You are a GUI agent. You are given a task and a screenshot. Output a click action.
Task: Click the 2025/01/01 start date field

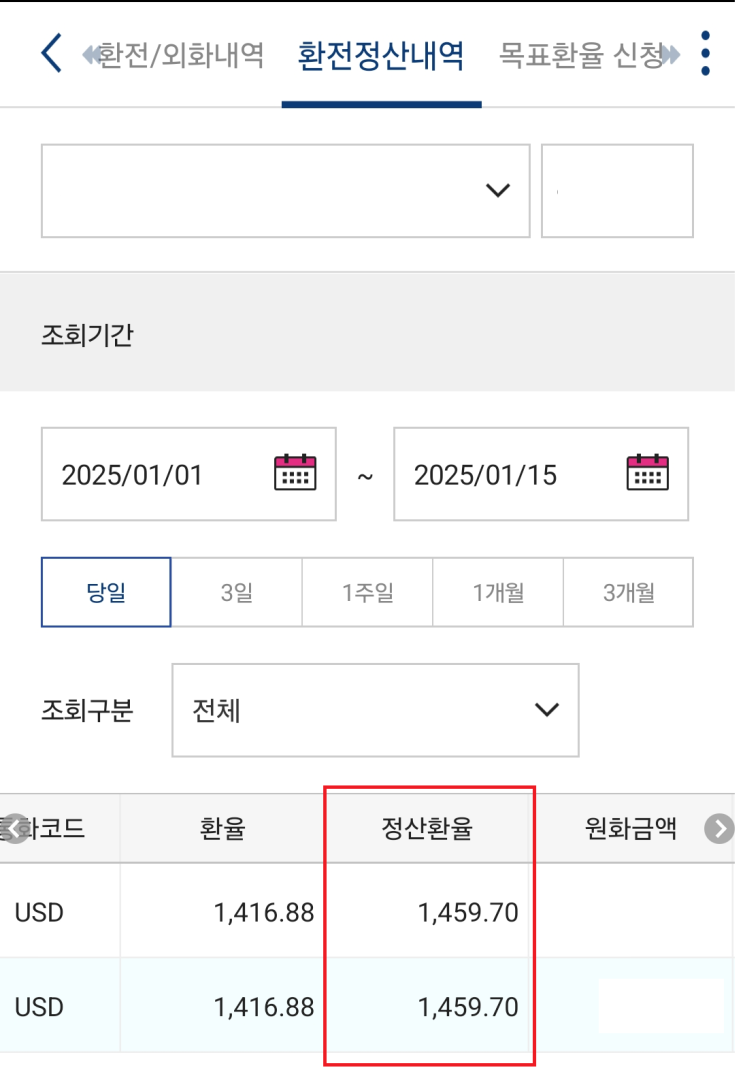click(150, 474)
